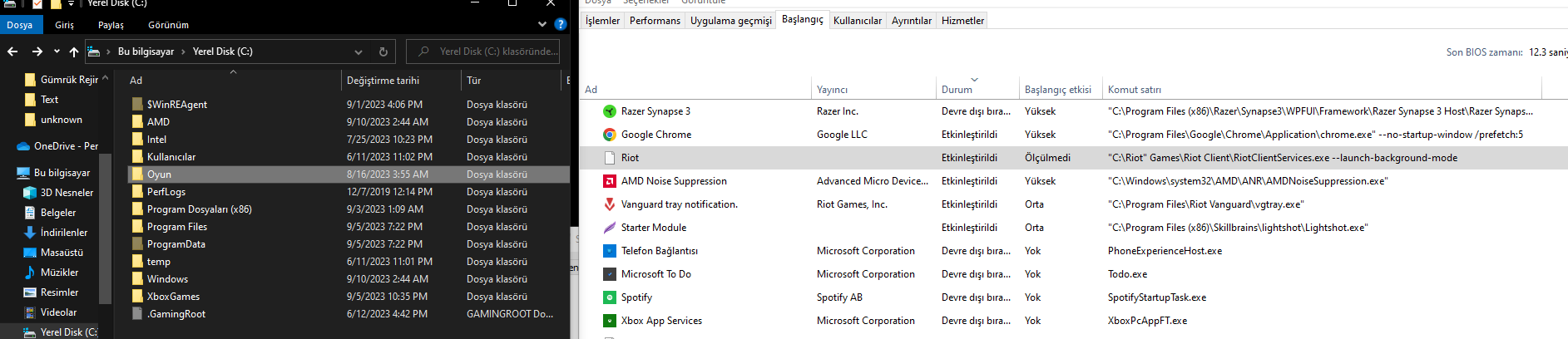Click the Spotify startup entry icon
This screenshot has width=1568, height=339.
click(x=610, y=297)
